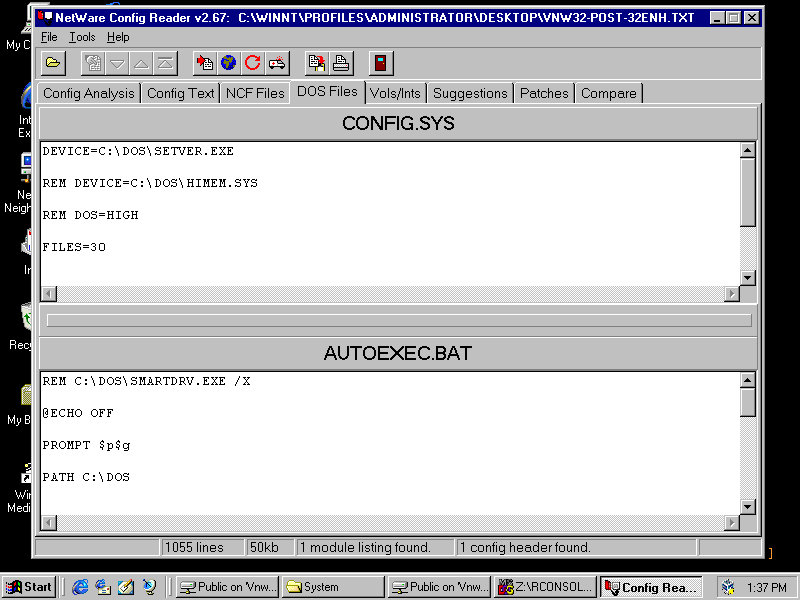800x600 pixels.
Task: Click the REM DOS=HIGH line
Action: click(x=90, y=215)
